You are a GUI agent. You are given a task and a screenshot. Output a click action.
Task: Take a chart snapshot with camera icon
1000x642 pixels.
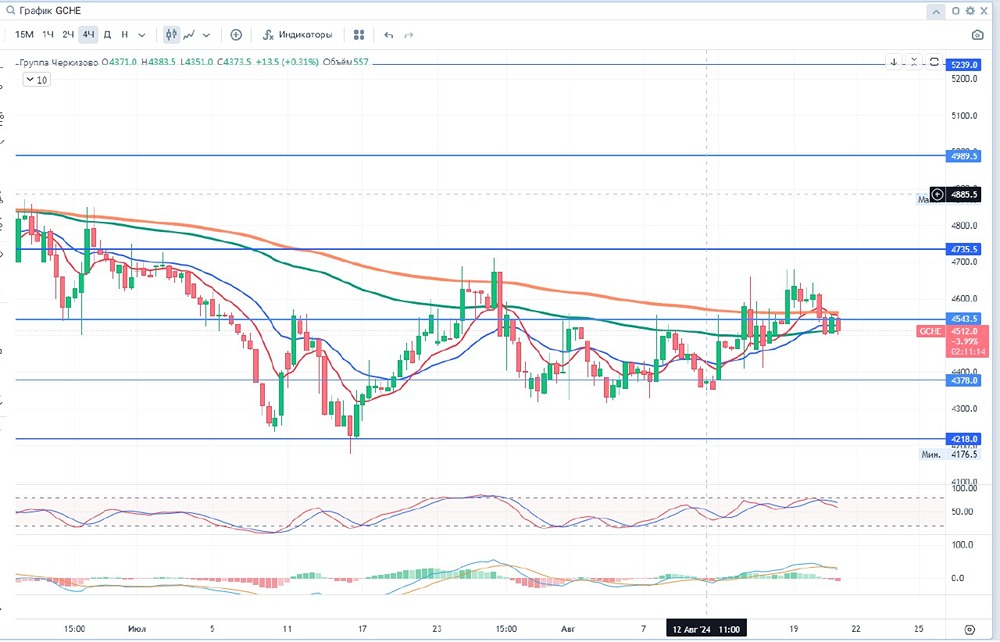coord(977,35)
